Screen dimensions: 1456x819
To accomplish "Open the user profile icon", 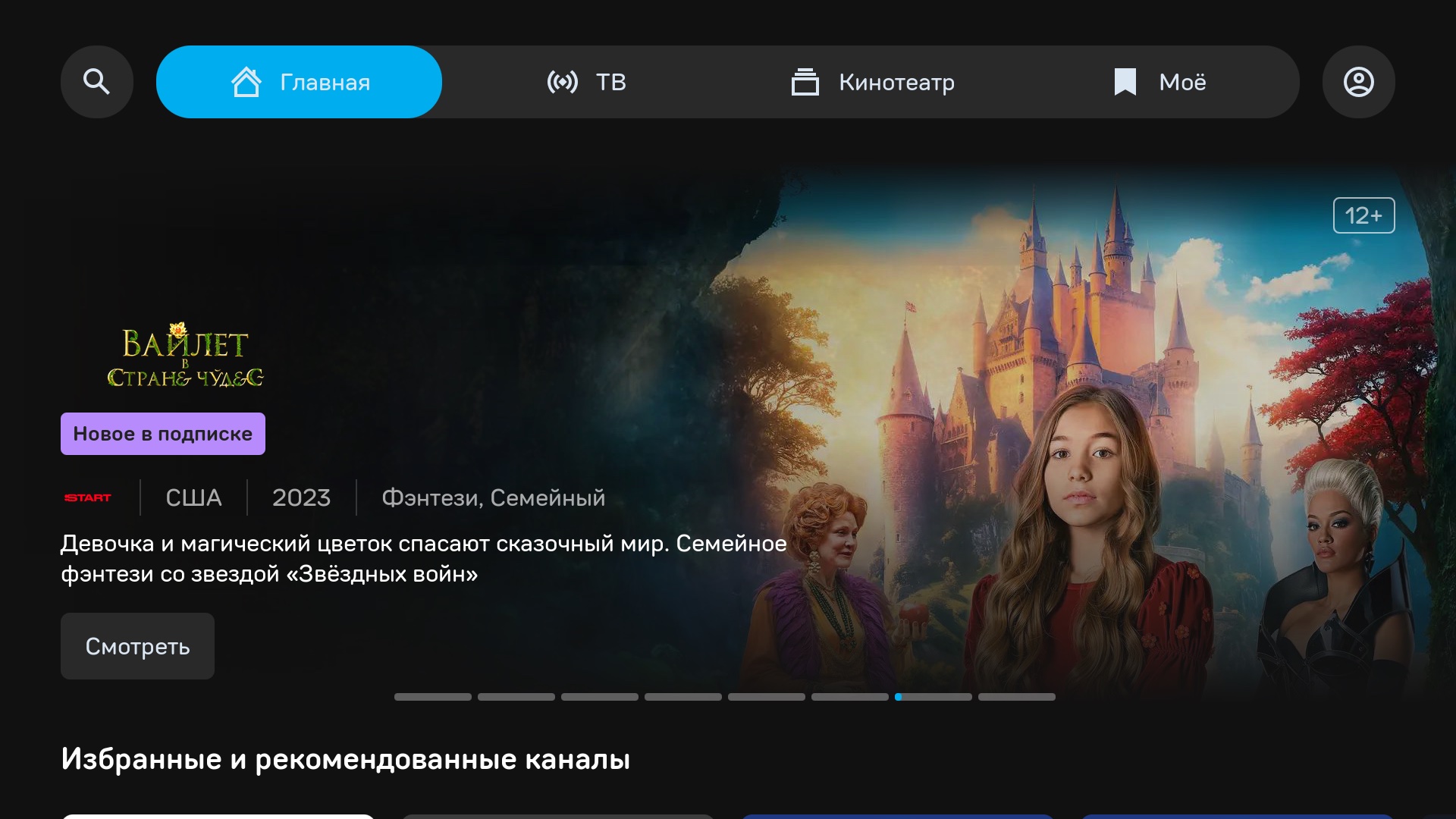I will pyautogui.click(x=1358, y=82).
